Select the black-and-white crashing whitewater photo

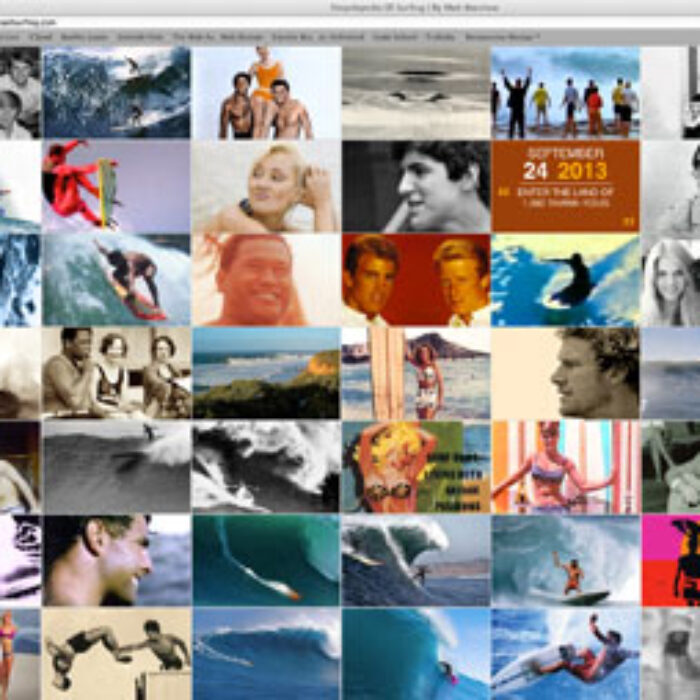click(x=267, y=467)
